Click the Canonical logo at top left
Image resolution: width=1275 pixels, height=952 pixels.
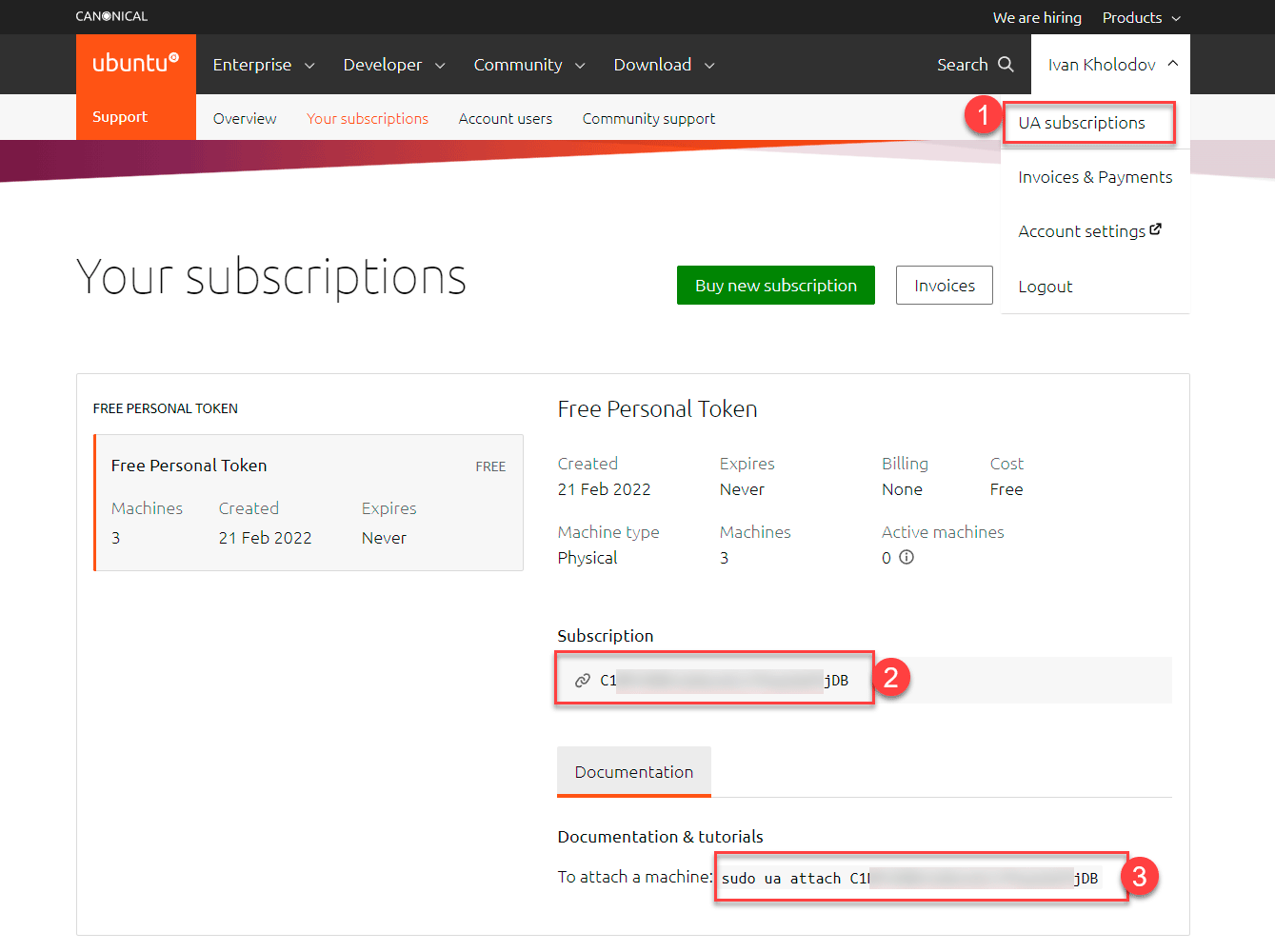coord(111,16)
